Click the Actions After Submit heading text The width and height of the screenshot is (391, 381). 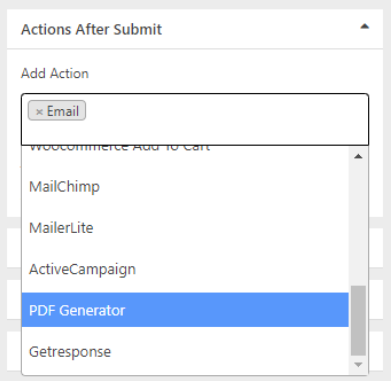pos(91,29)
